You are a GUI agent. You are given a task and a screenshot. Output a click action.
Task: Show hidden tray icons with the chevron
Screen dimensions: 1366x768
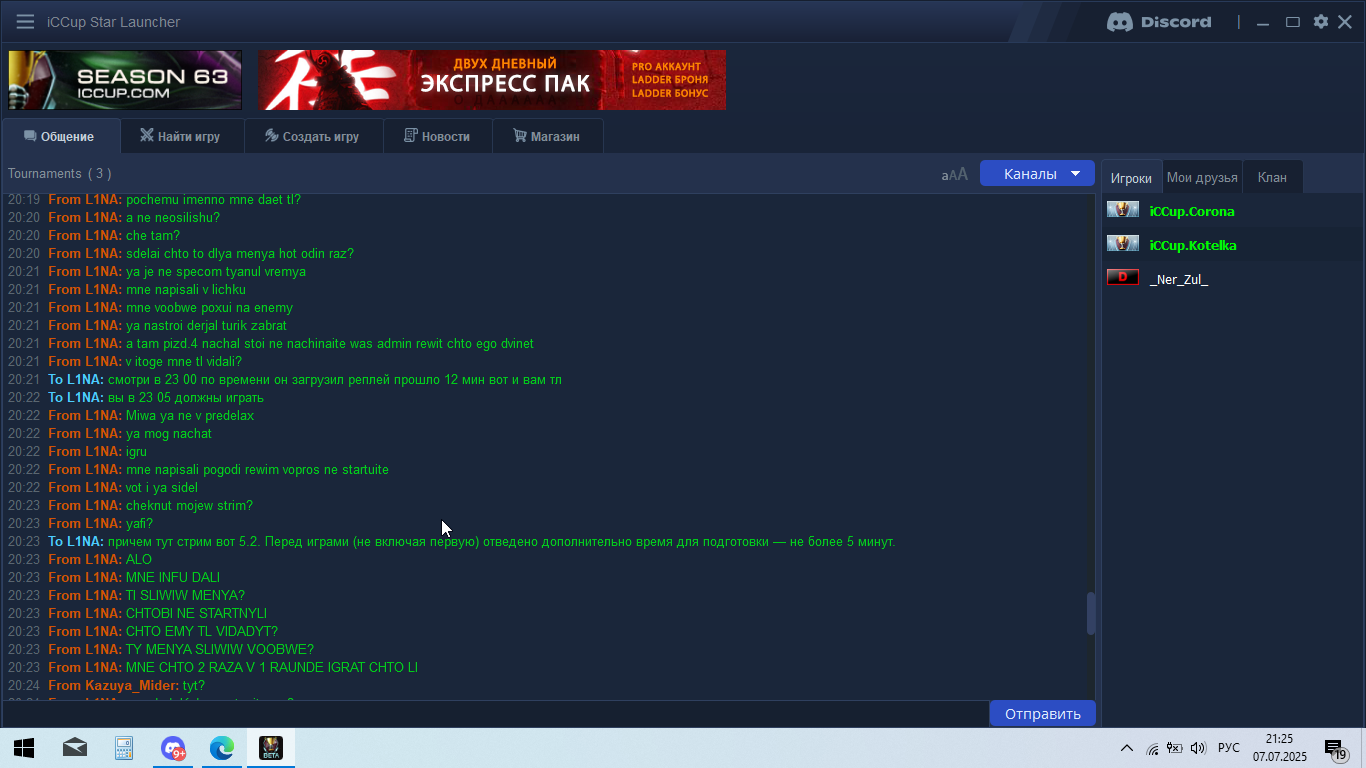(1127, 748)
